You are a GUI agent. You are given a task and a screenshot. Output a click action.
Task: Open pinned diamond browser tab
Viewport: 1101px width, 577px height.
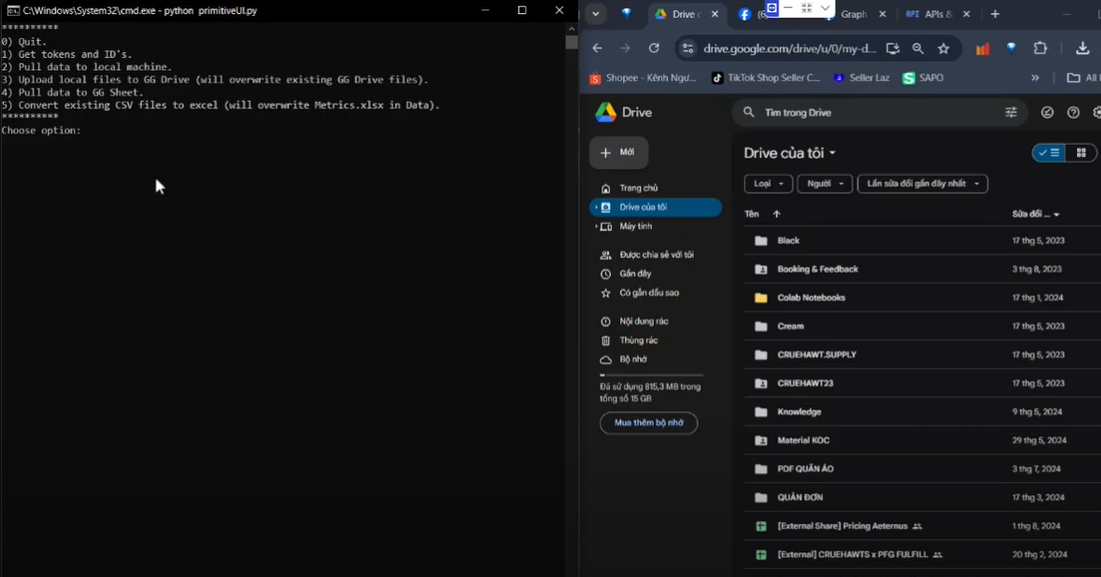[x=626, y=14]
